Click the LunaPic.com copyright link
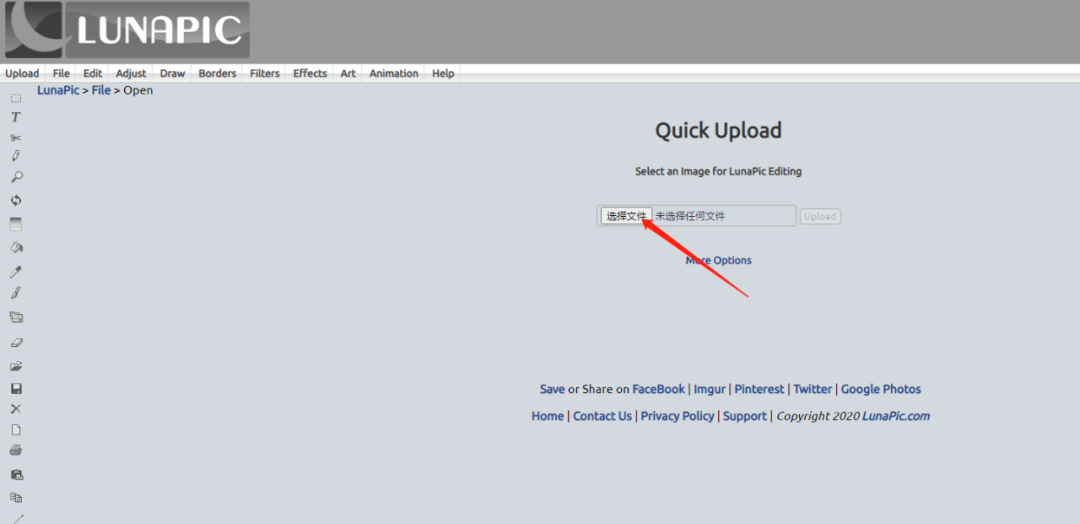 (x=896, y=416)
